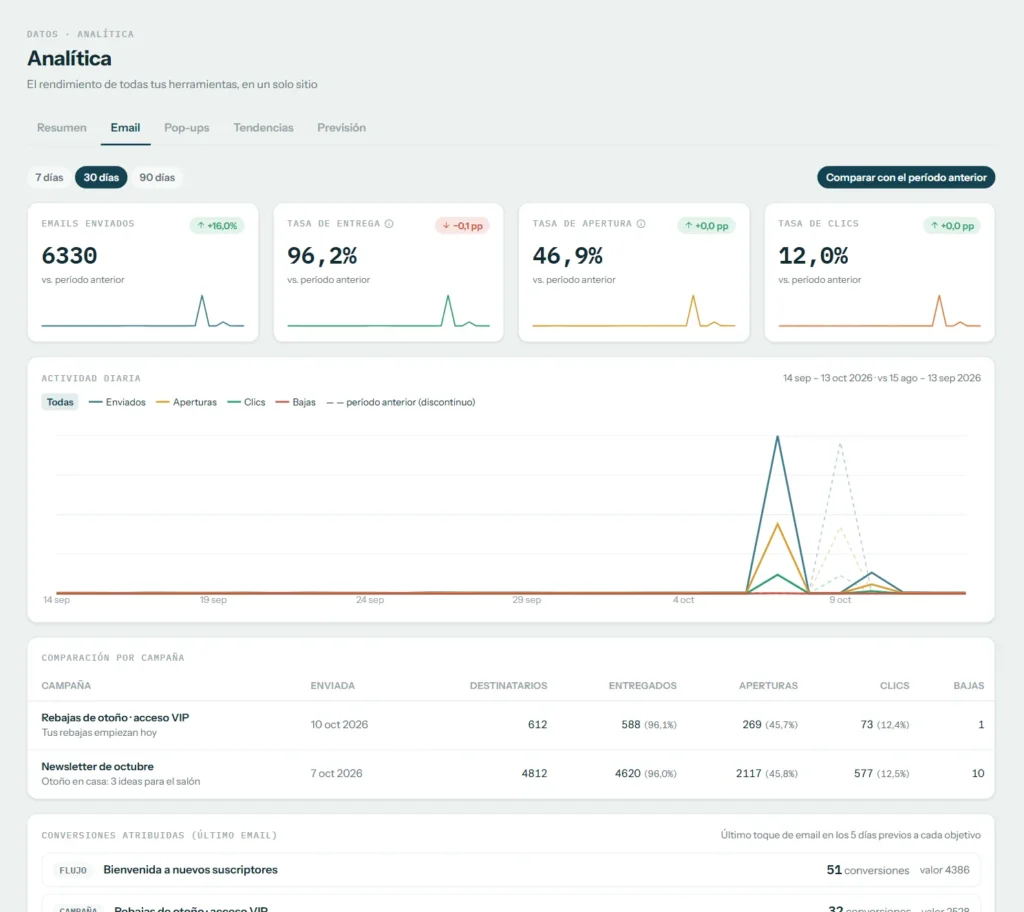Open the Pop-ups tab
Screen dimensions: 1024x912
[x=187, y=127]
